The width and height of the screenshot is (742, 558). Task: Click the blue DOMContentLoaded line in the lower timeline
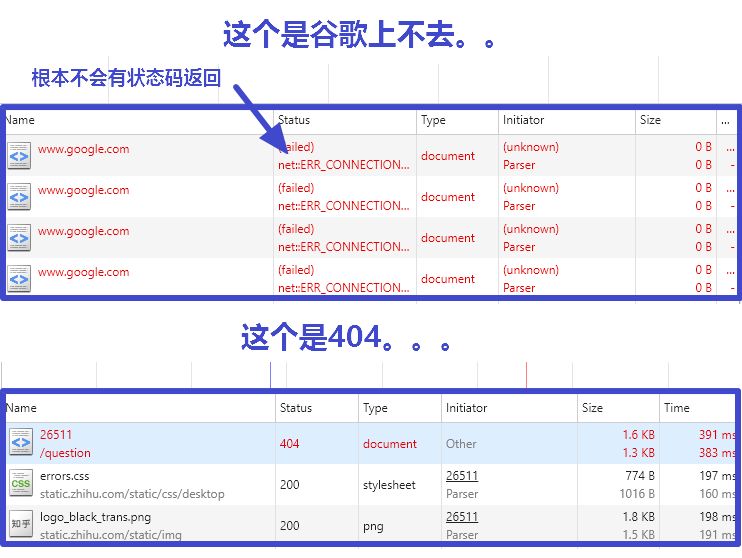click(270, 375)
